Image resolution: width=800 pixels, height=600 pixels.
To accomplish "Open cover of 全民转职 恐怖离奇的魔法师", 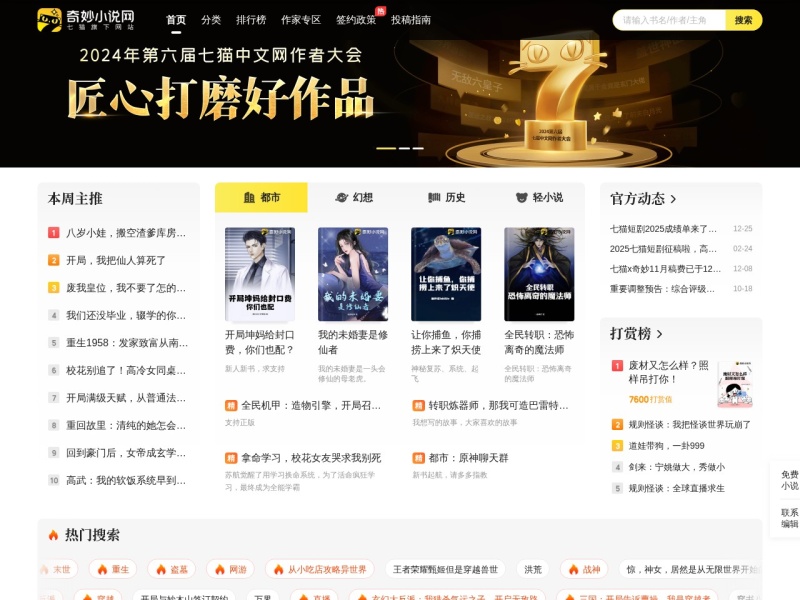I will [x=539, y=274].
